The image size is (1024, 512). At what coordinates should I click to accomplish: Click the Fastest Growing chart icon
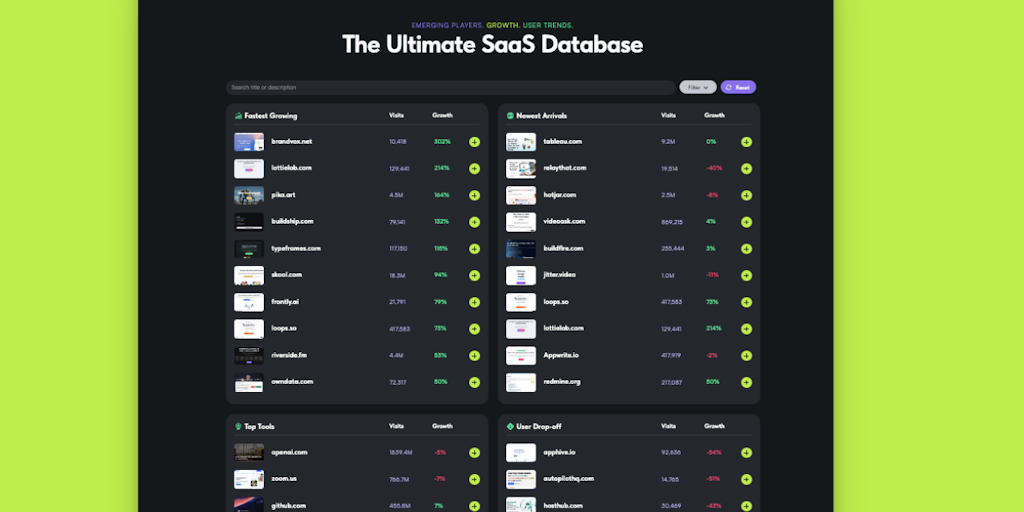tap(238, 116)
